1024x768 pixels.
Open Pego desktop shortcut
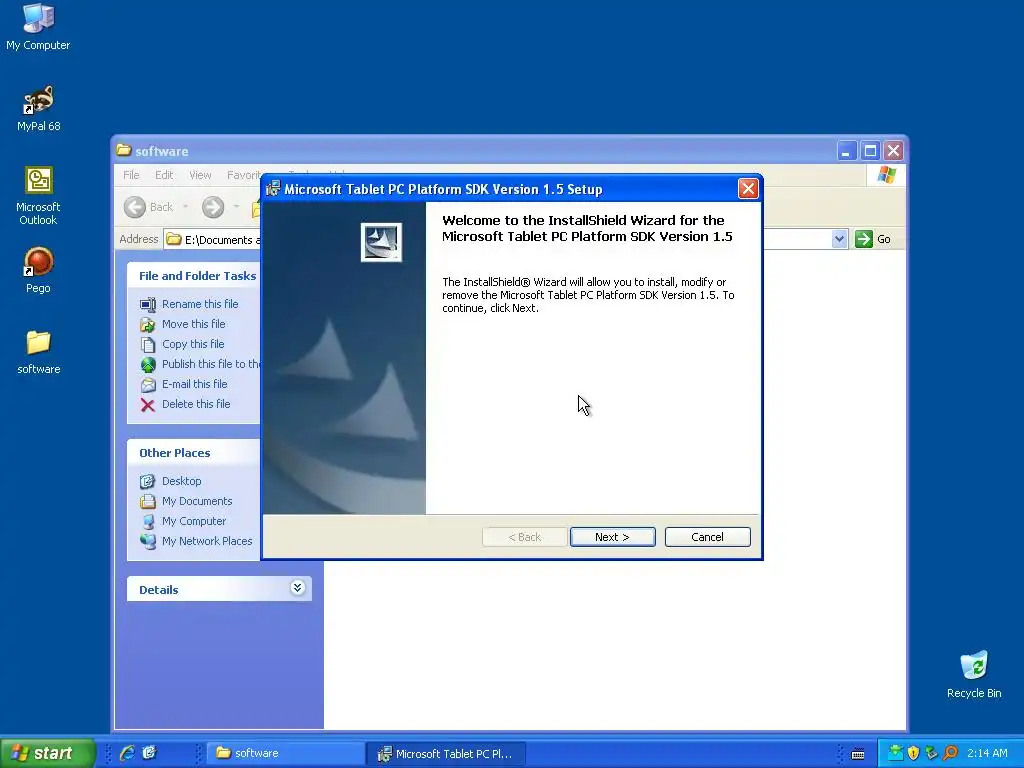click(x=38, y=270)
